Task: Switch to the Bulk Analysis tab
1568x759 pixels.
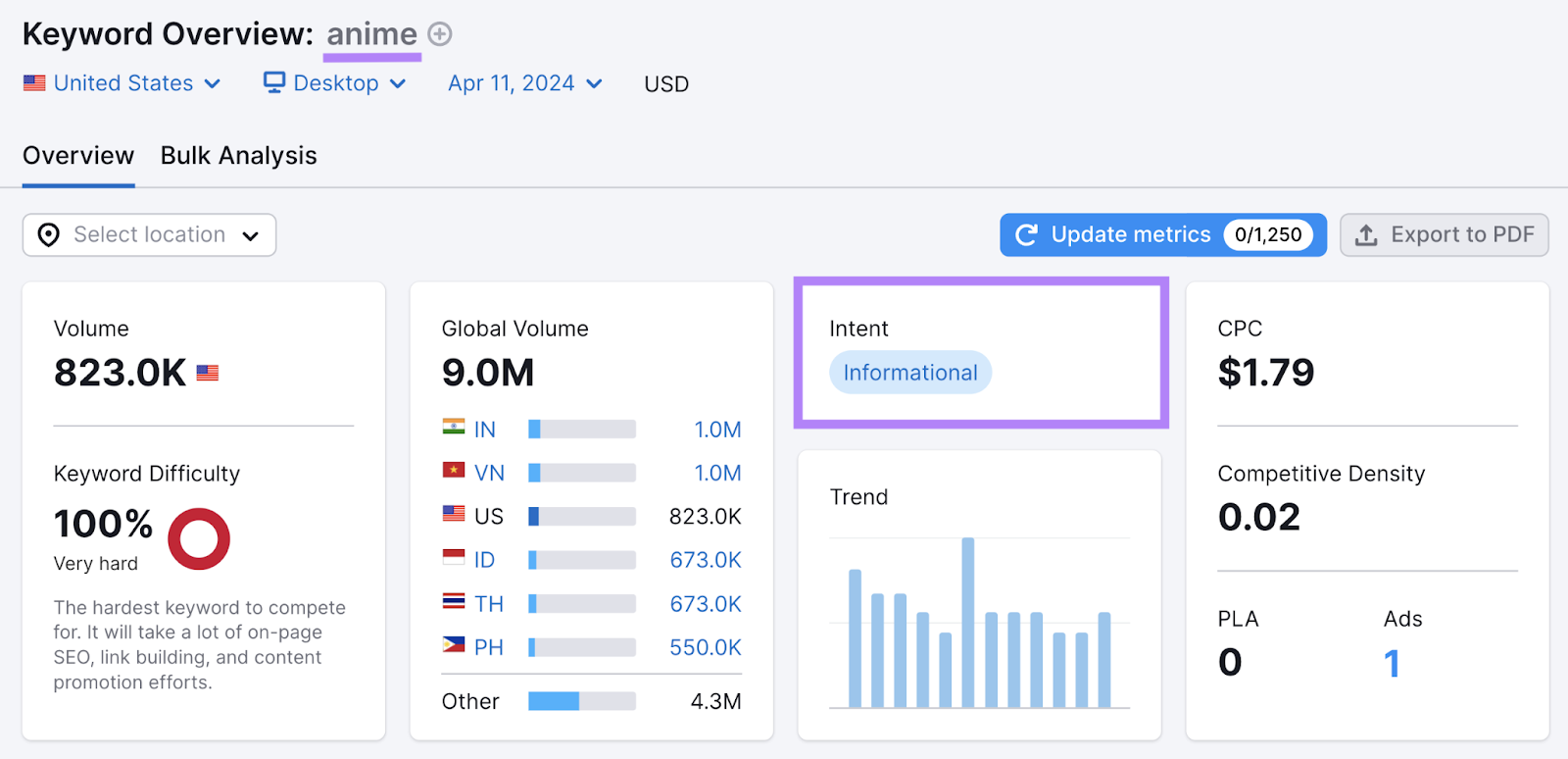Action: coord(238,156)
